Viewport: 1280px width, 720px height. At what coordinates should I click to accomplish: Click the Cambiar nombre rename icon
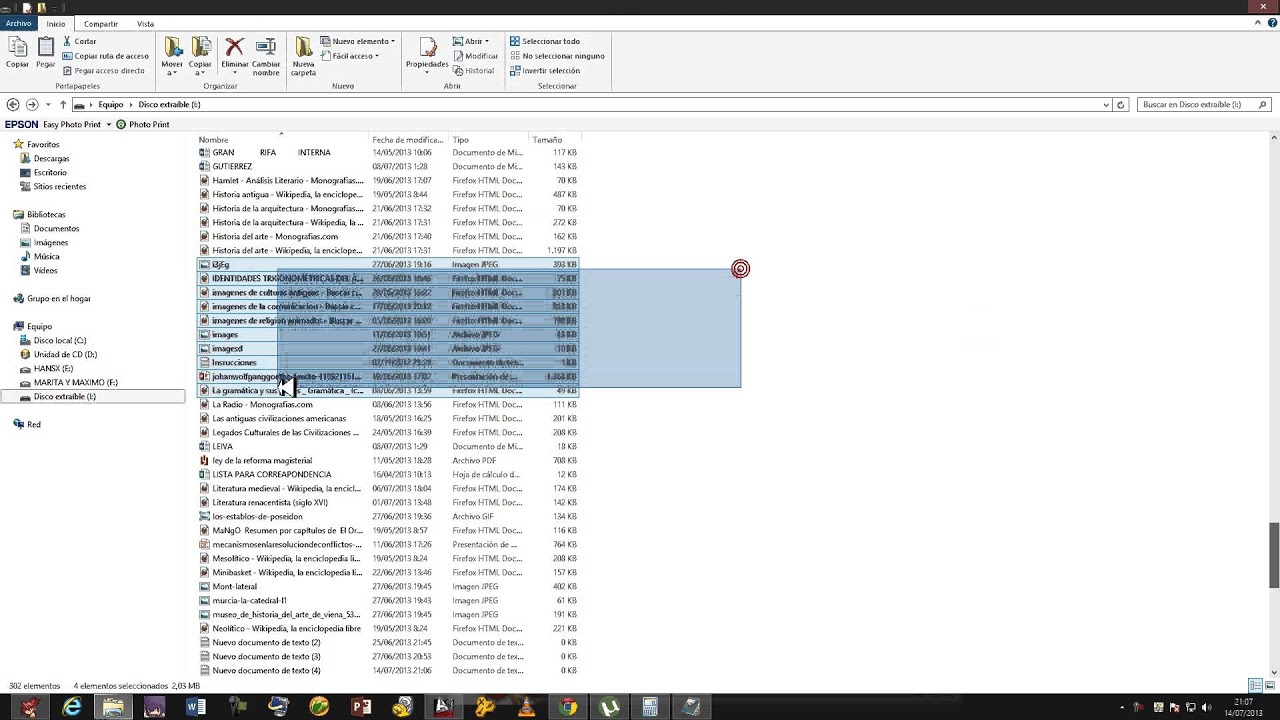coord(266,56)
